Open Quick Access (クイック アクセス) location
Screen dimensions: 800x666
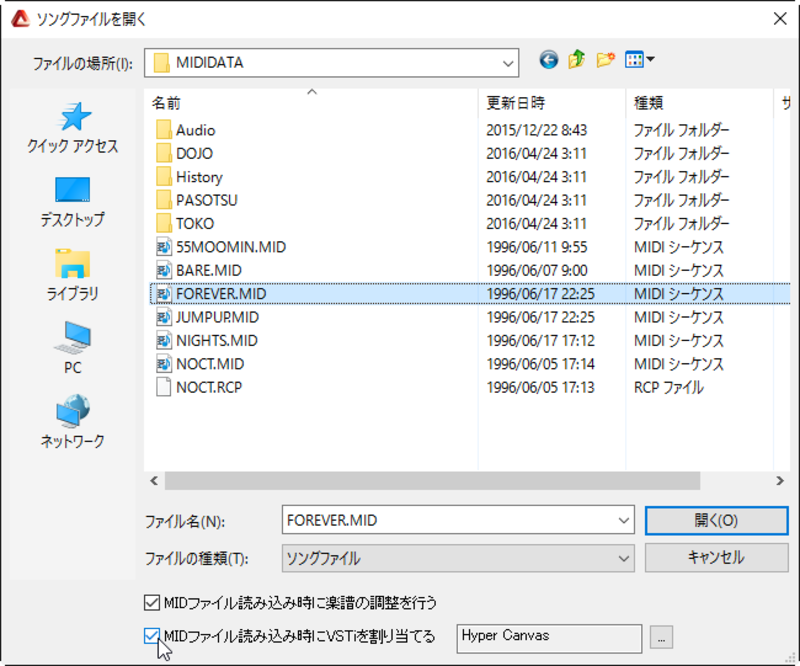[x=72, y=129]
